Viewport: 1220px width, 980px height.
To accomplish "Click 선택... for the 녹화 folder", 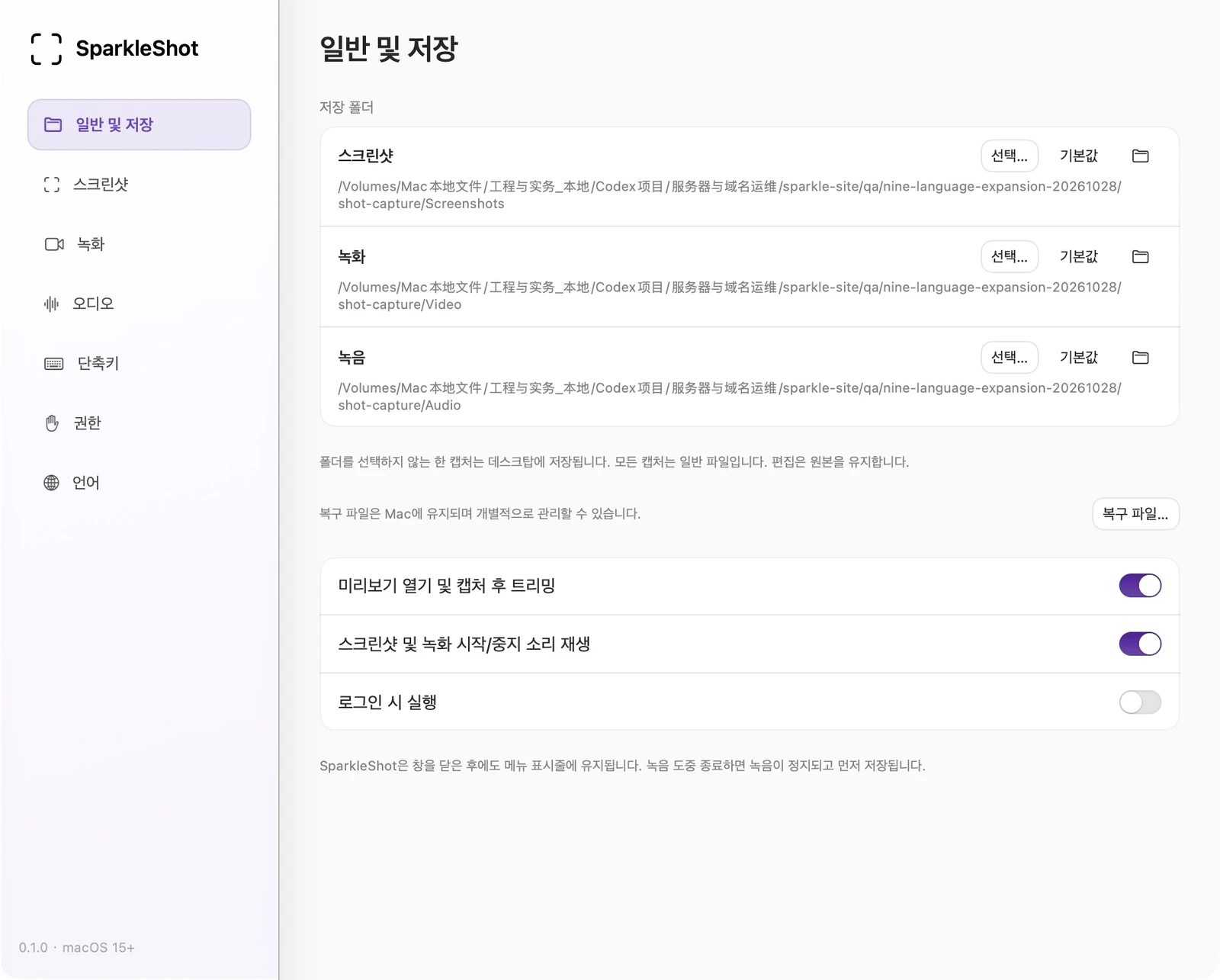I will click(x=1009, y=256).
